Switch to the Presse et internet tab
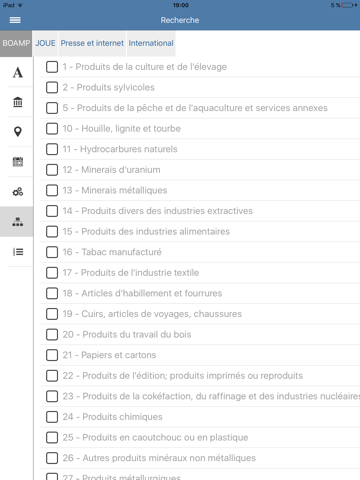Image resolution: width=360 pixels, height=480 pixels. [x=92, y=43]
